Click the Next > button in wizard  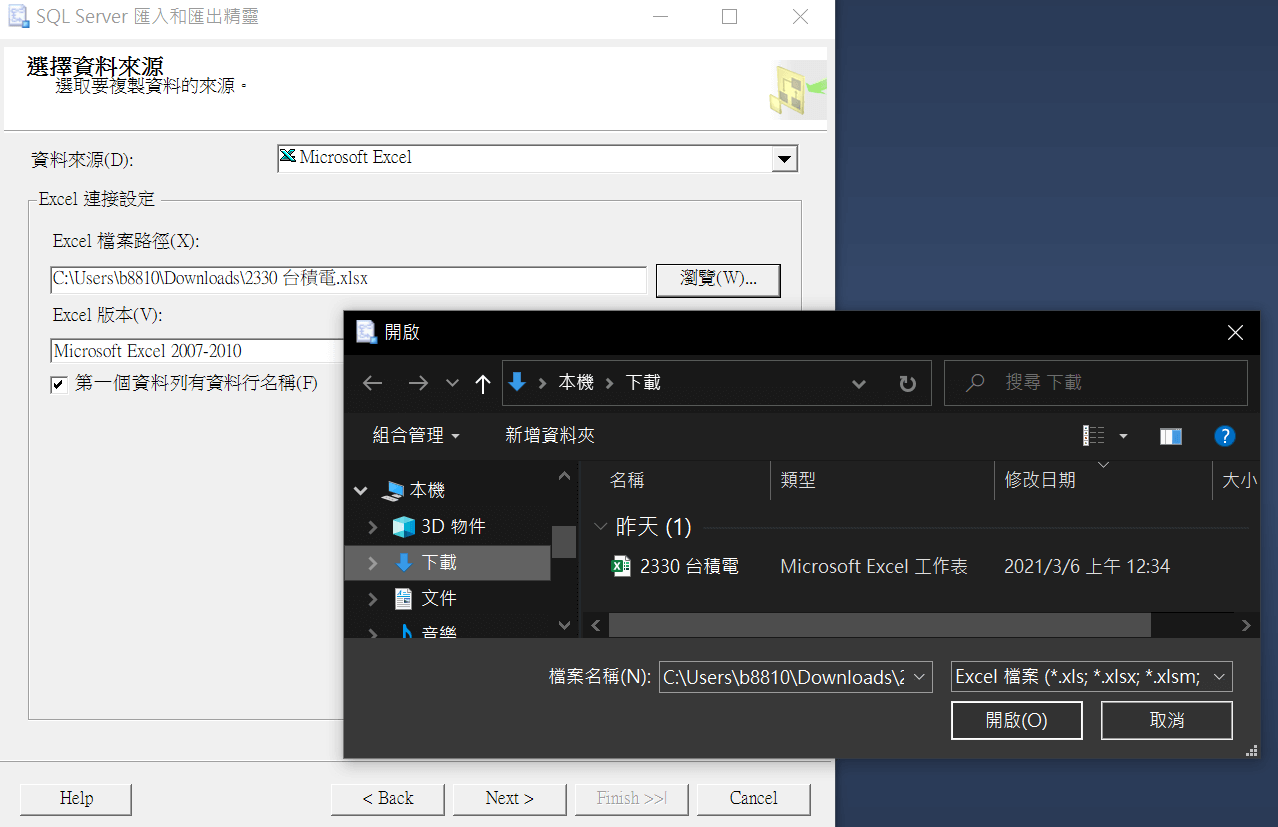tap(510, 798)
